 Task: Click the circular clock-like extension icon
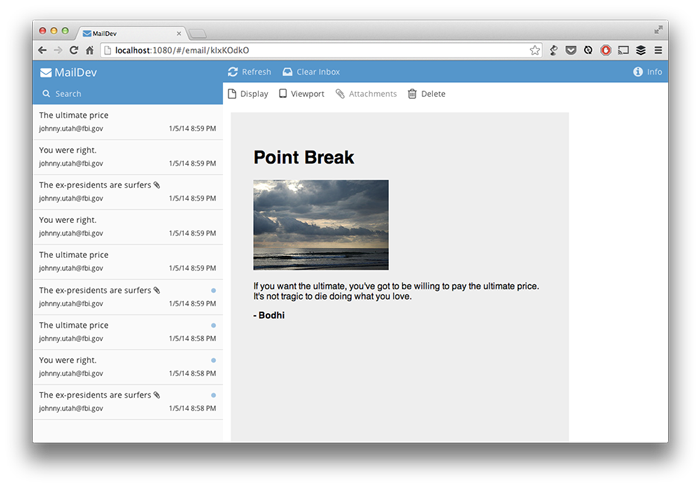tap(588, 50)
